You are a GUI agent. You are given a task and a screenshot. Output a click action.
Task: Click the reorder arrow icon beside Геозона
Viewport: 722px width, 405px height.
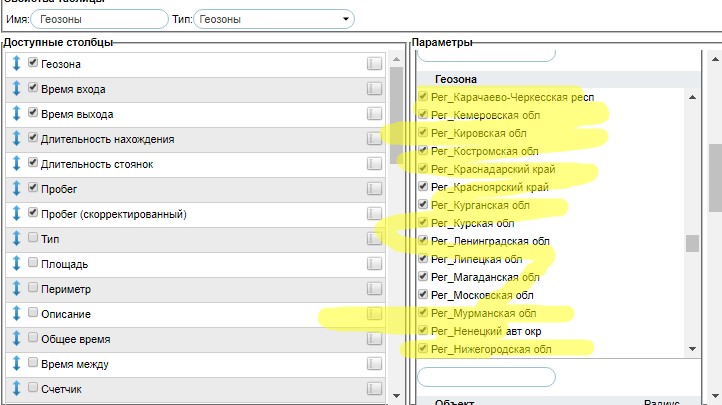tap(16, 64)
